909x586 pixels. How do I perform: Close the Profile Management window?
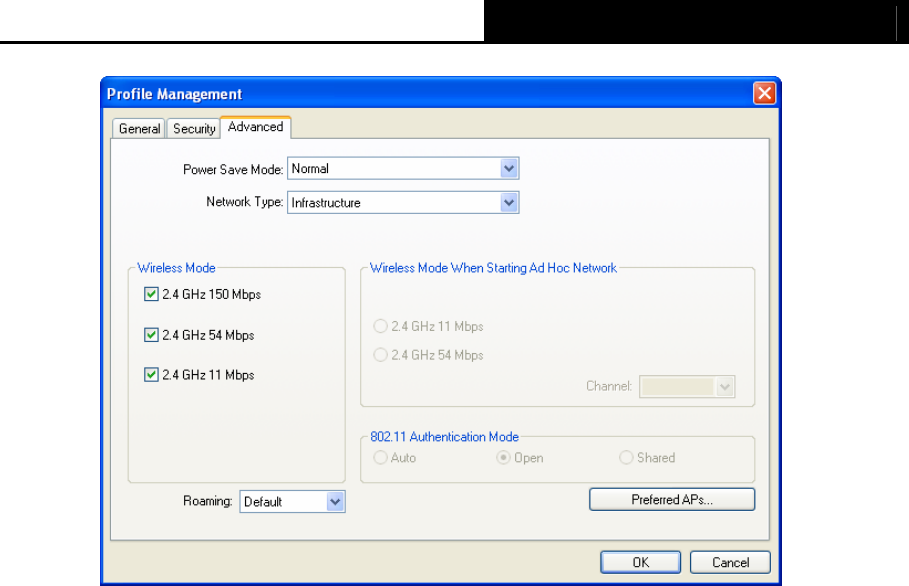point(765,93)
